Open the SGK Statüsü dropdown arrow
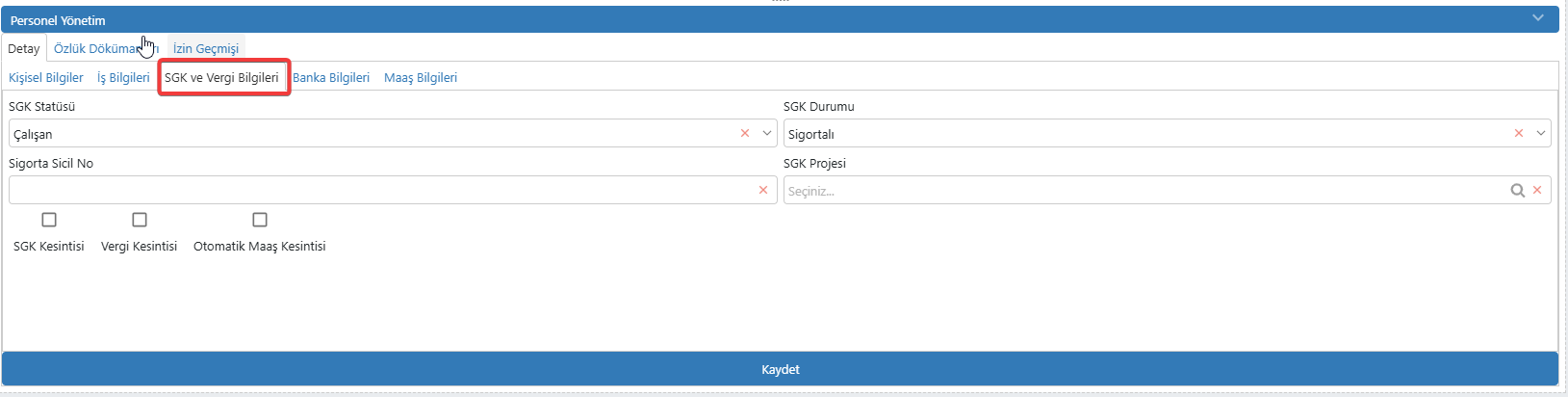1568x397 pixels. point(767,133)
